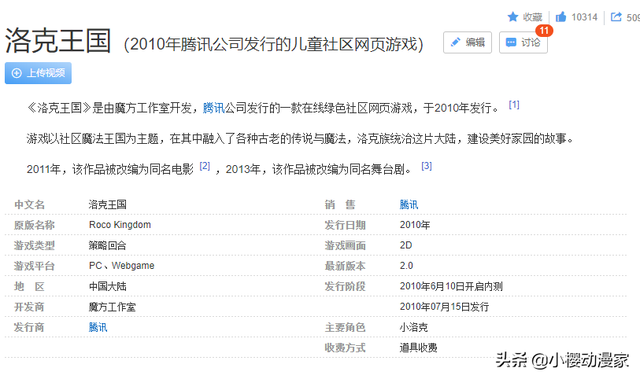
Task: Click the 中文名 value 洛克王国
Action: tap(107, 204)
